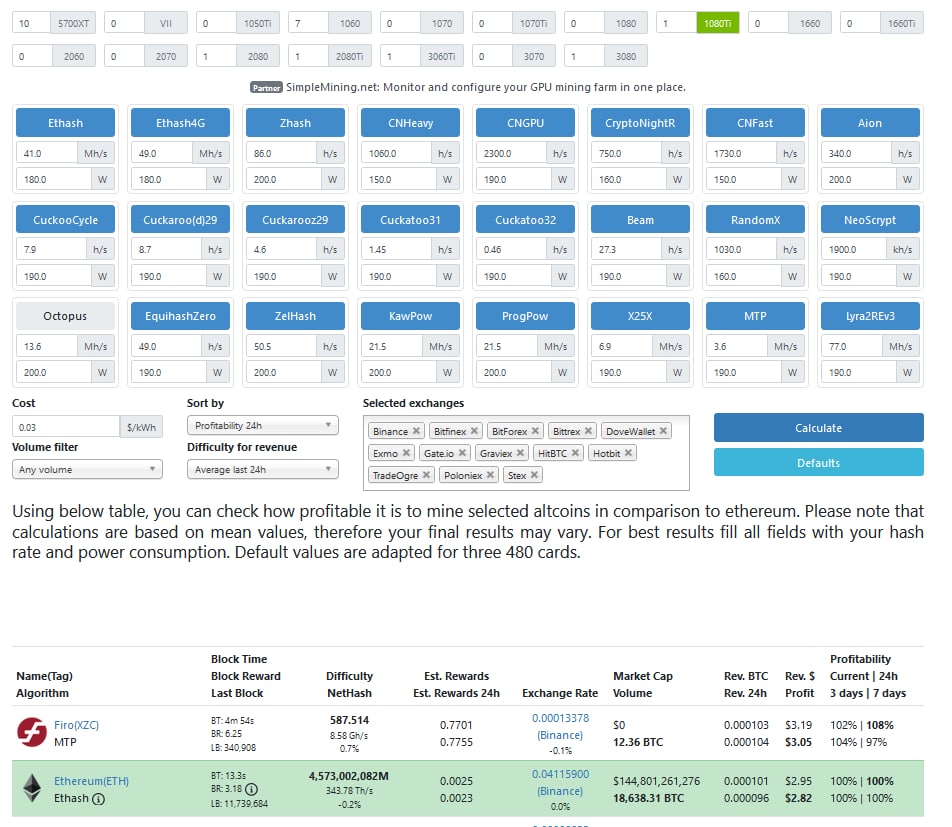Open the Firo(XZC) coin link
This screenshot has width=952, height=827.
[76, 725]
